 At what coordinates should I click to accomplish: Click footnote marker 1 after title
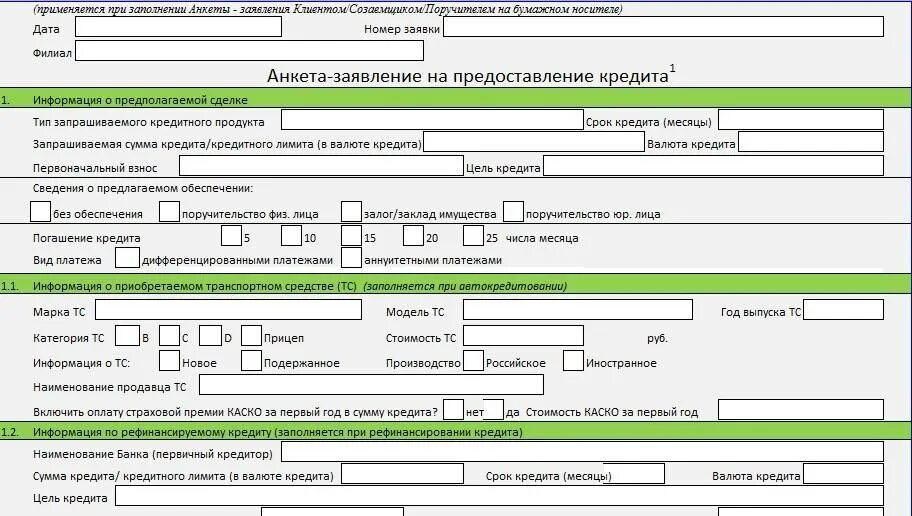point(672,68)
